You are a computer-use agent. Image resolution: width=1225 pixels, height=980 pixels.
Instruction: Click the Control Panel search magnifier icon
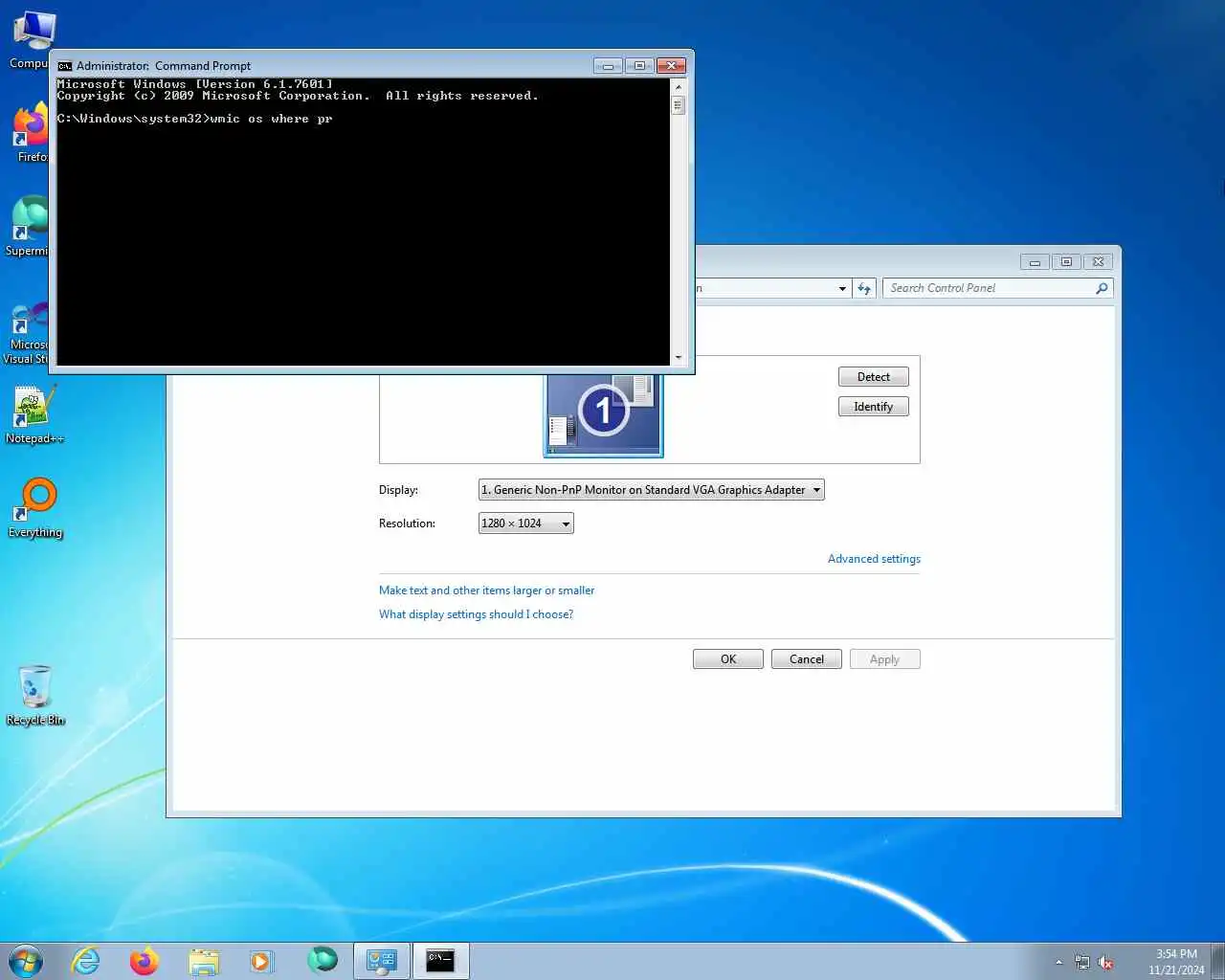click(1102, 288)
